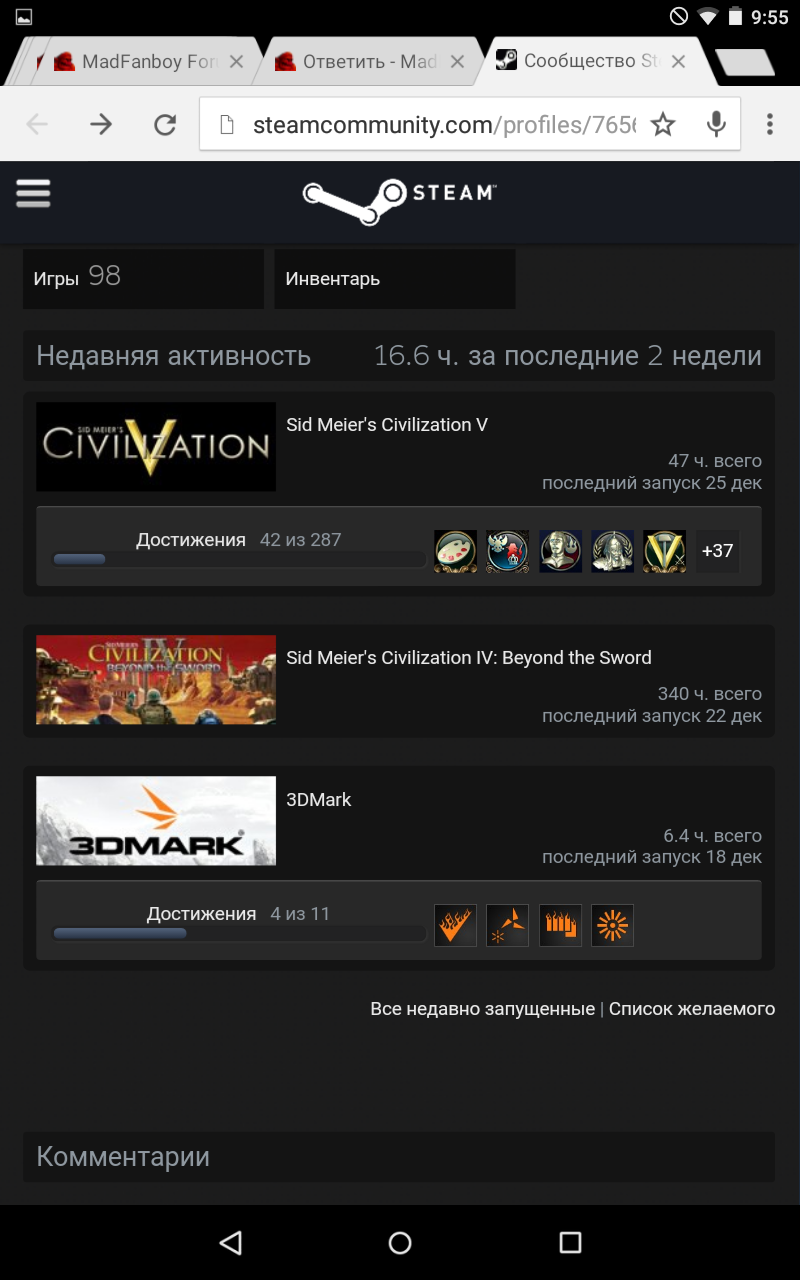Open the Steam hamburger menu
The width and height of the screenshot is (800, 1280).
click(33, 192)
